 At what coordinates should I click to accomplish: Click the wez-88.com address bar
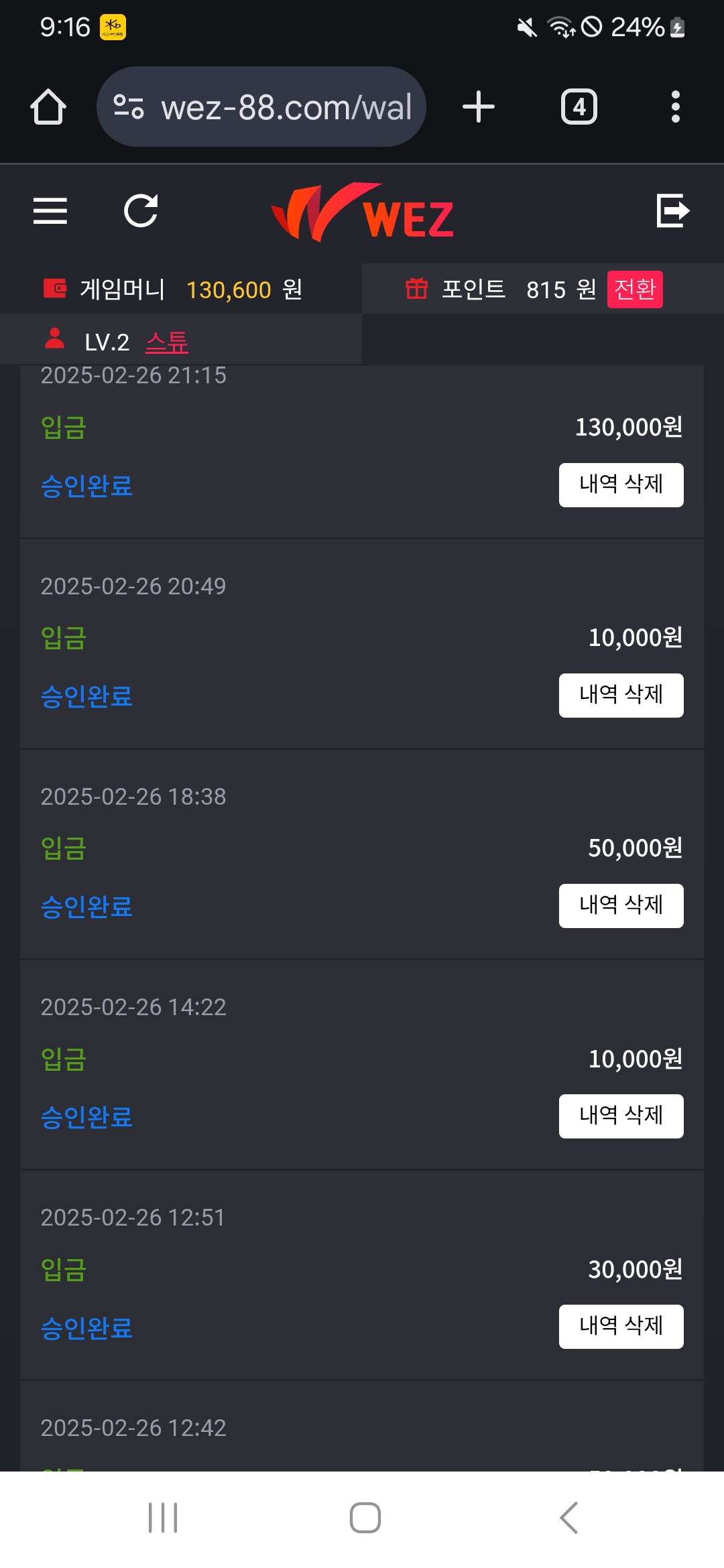pos(286,107)
